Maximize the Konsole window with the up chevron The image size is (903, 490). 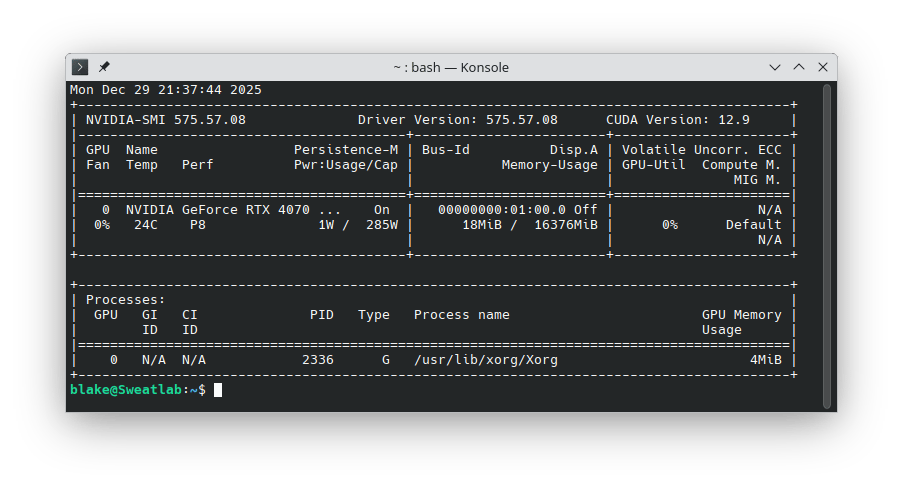799,67
